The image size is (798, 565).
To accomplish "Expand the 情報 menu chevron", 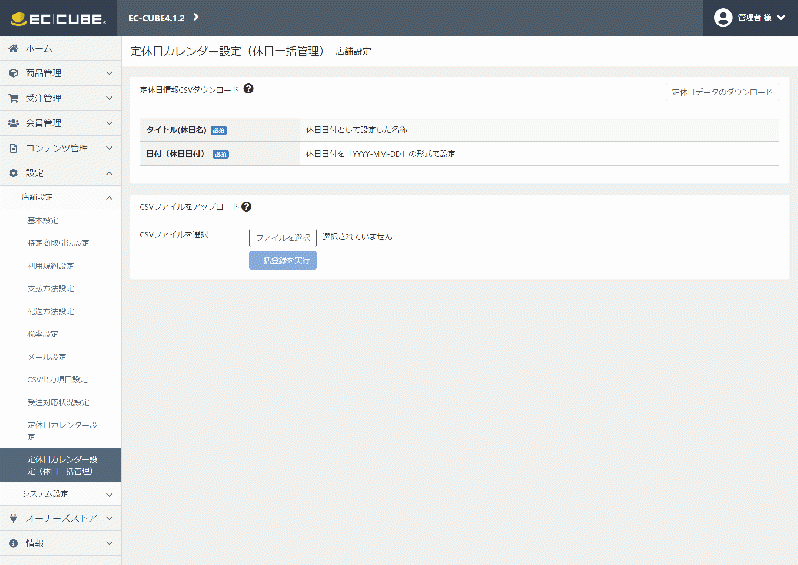I will click(109, 544).
